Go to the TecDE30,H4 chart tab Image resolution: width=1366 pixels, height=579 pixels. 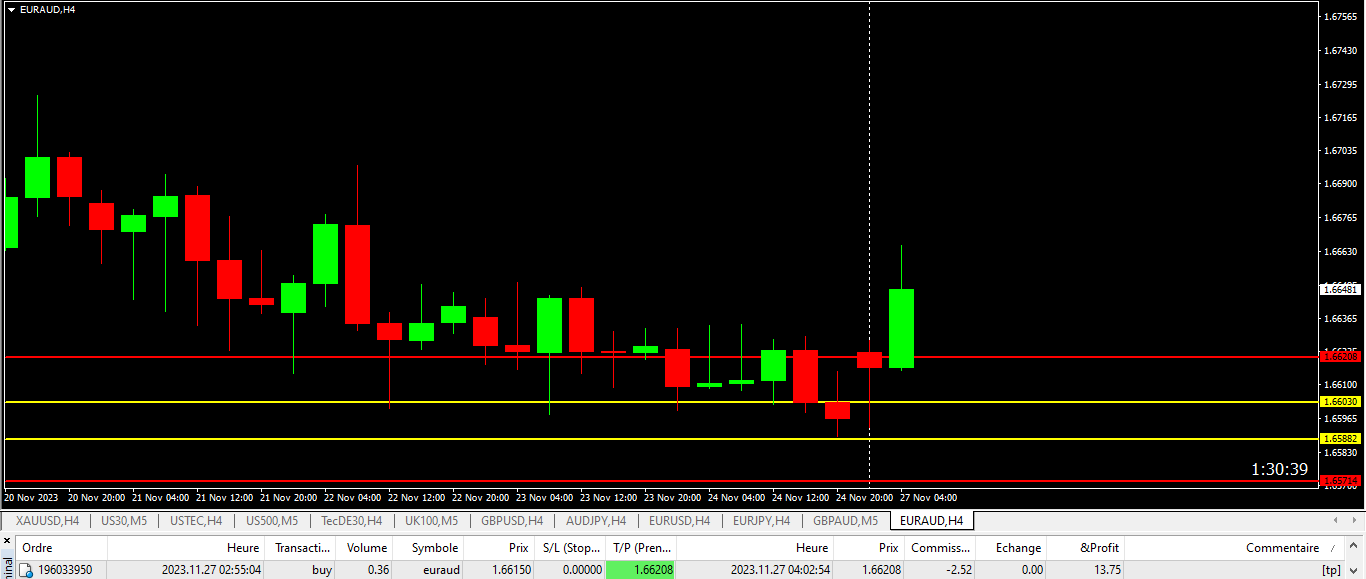click(x=350, y=521)
